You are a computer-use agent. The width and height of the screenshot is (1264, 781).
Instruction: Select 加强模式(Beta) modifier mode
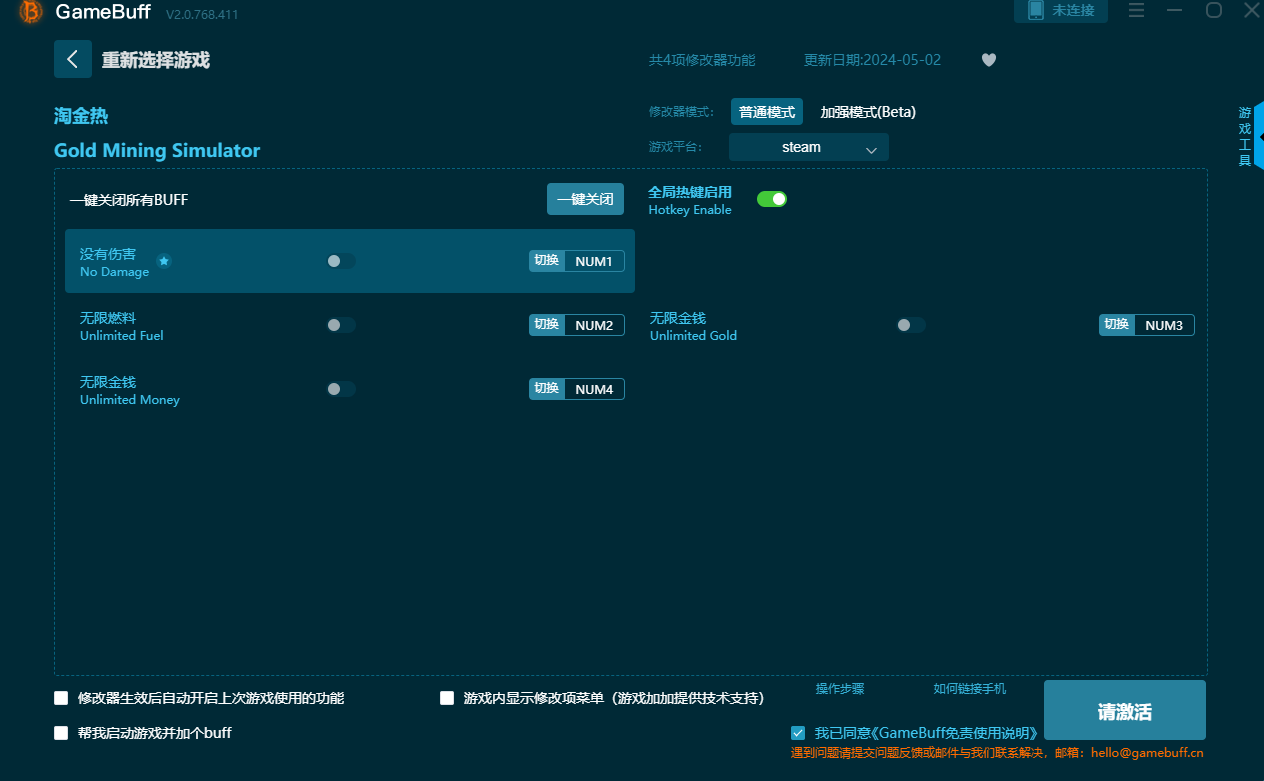[868, 112]
